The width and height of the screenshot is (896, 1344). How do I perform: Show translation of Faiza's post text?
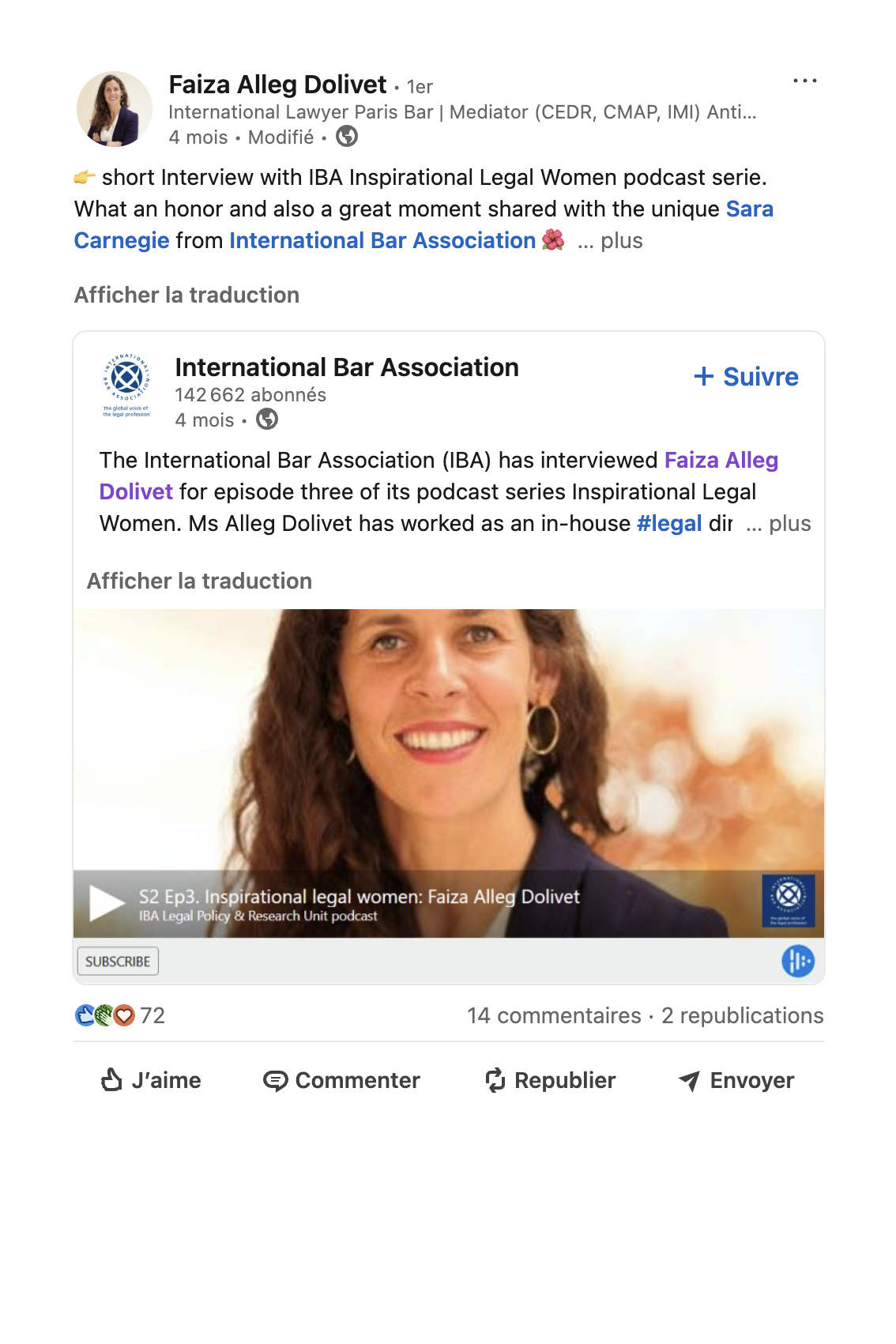(x=186, y=295)
